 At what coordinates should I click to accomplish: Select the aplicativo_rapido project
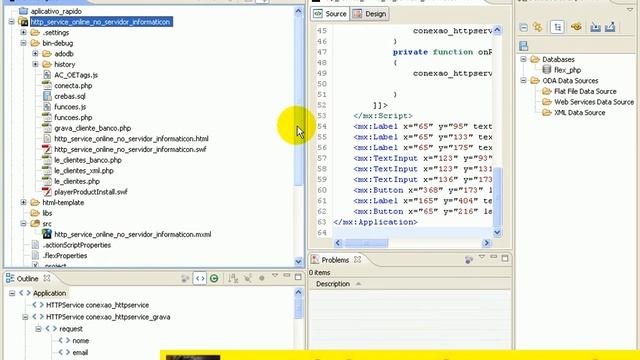(x=56, y=11)
